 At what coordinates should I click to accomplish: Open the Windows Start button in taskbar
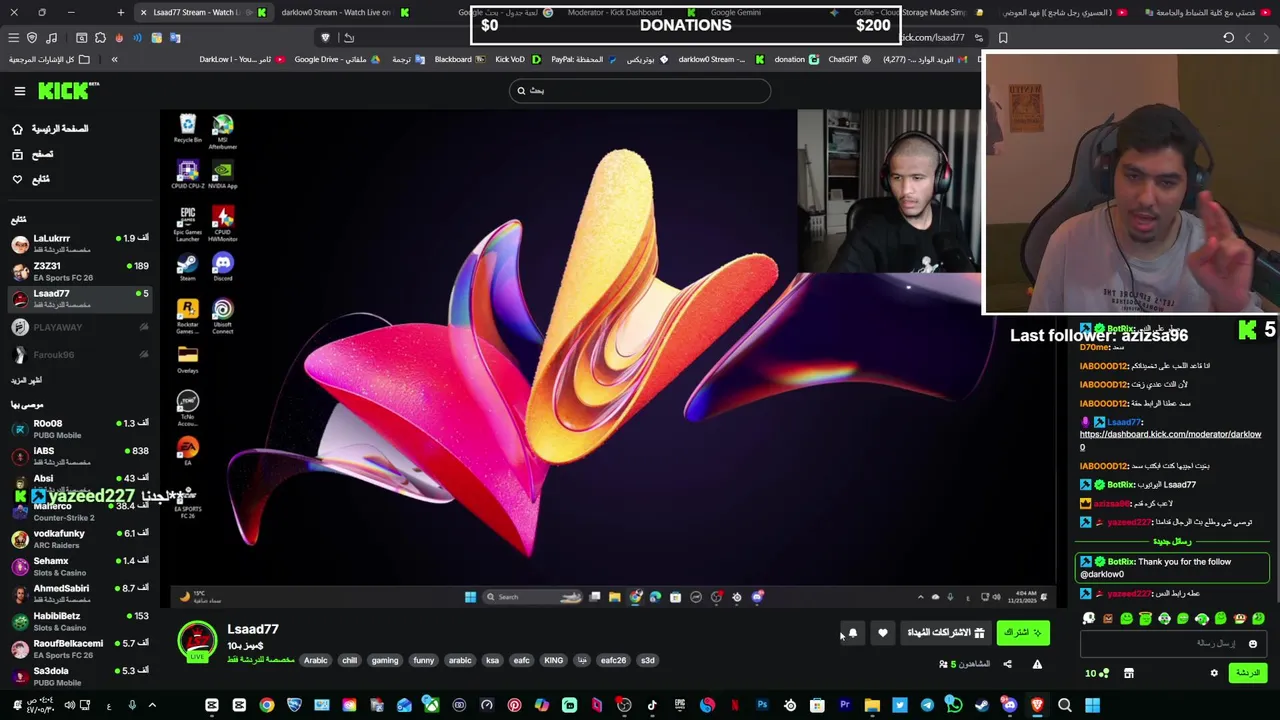tap(1092, 705)
